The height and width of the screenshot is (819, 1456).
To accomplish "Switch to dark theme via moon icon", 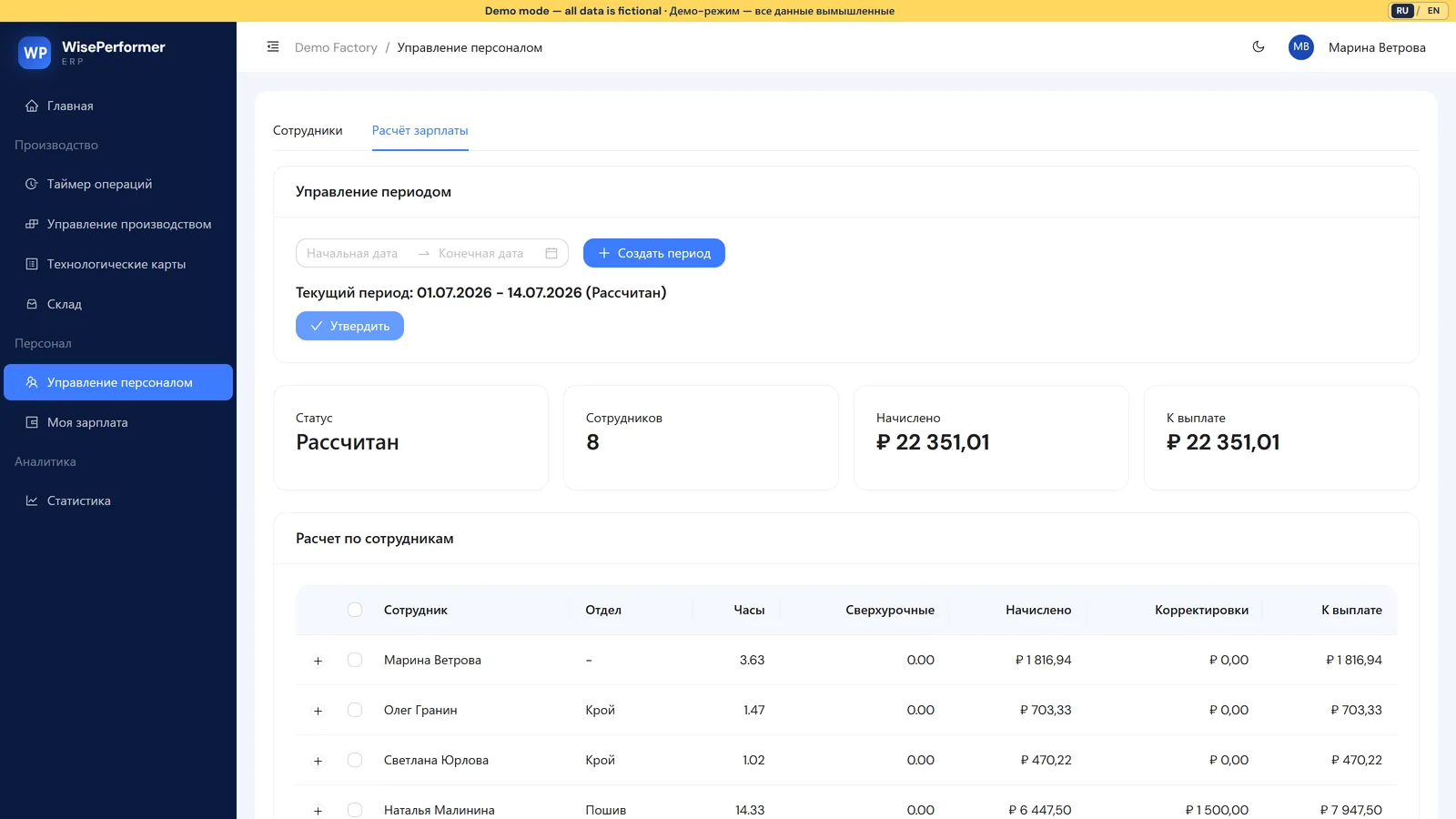I will [x=1259, y=47].
